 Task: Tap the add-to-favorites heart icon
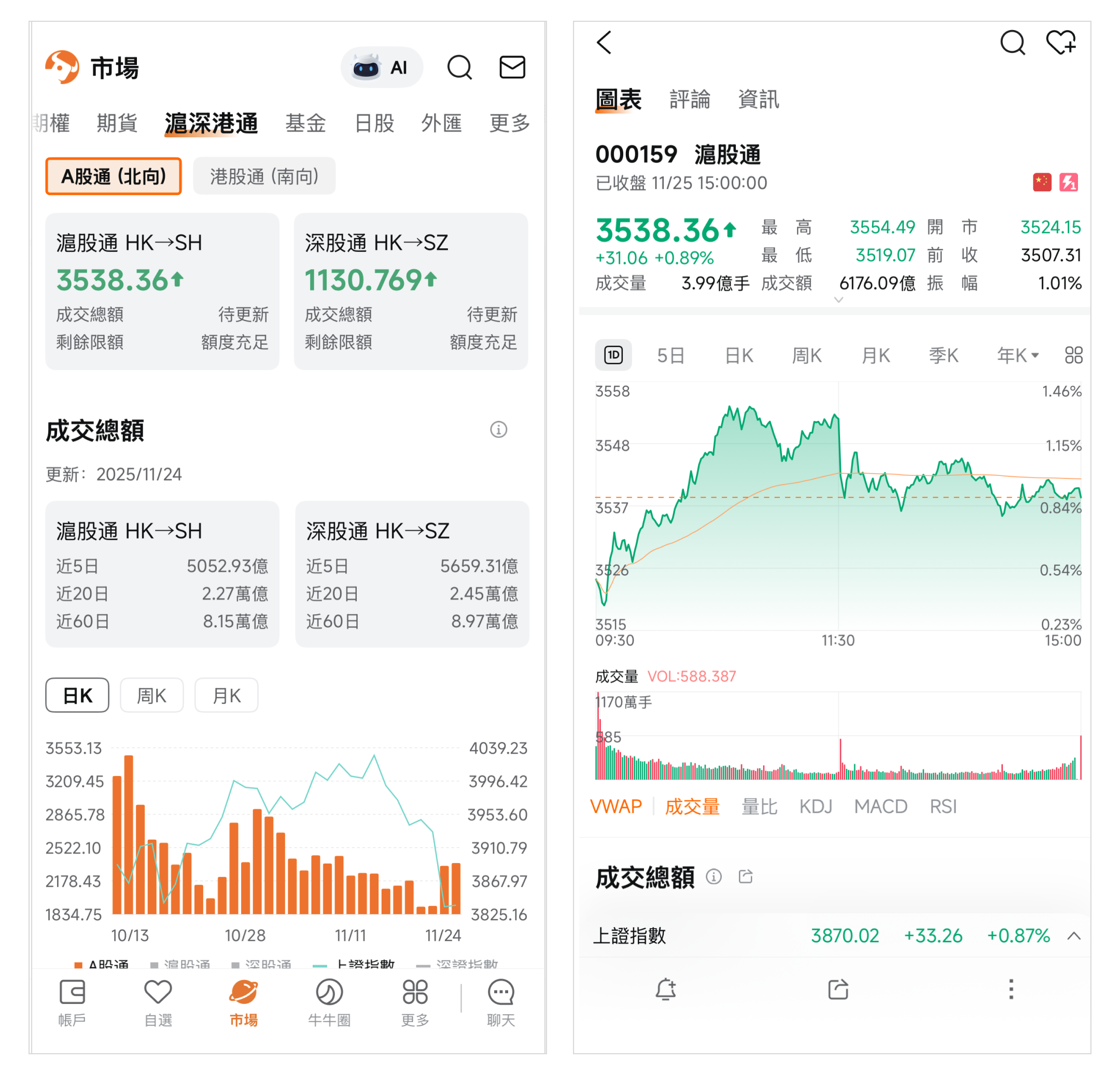click(1060, 43)
